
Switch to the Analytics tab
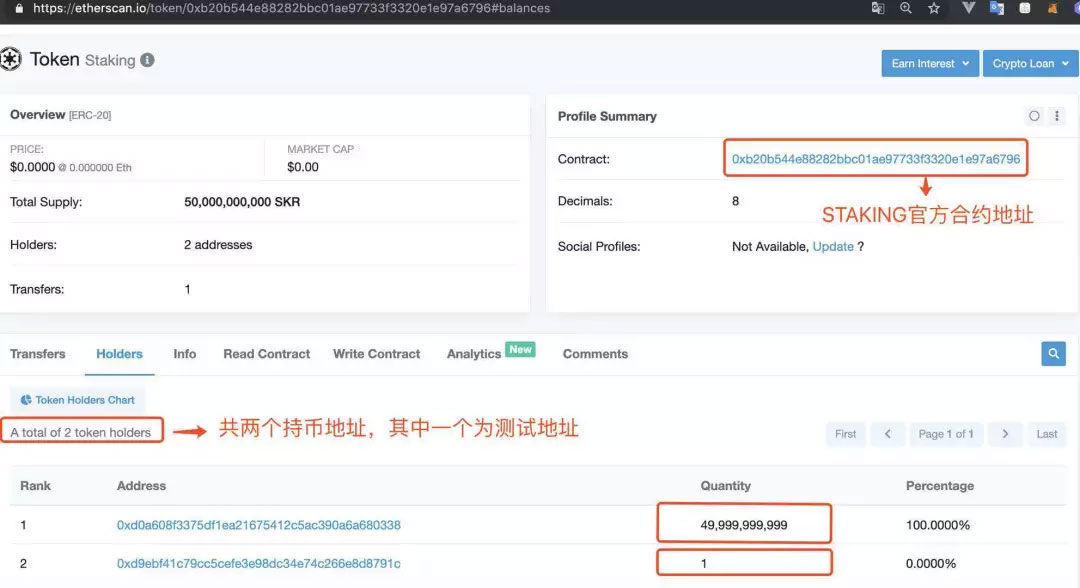pos(474,354)
